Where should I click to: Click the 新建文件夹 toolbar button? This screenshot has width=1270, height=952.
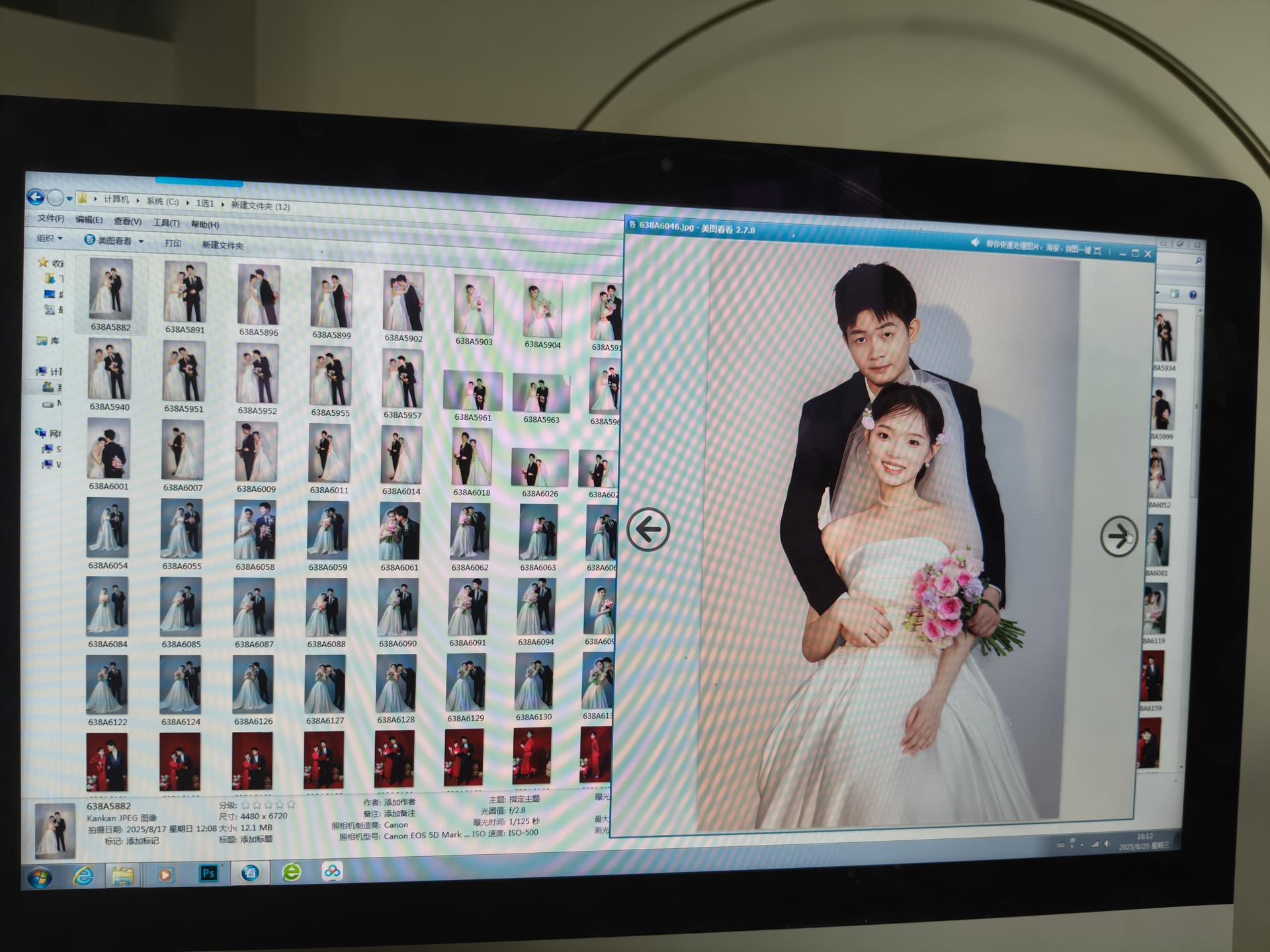pos(222,245)
